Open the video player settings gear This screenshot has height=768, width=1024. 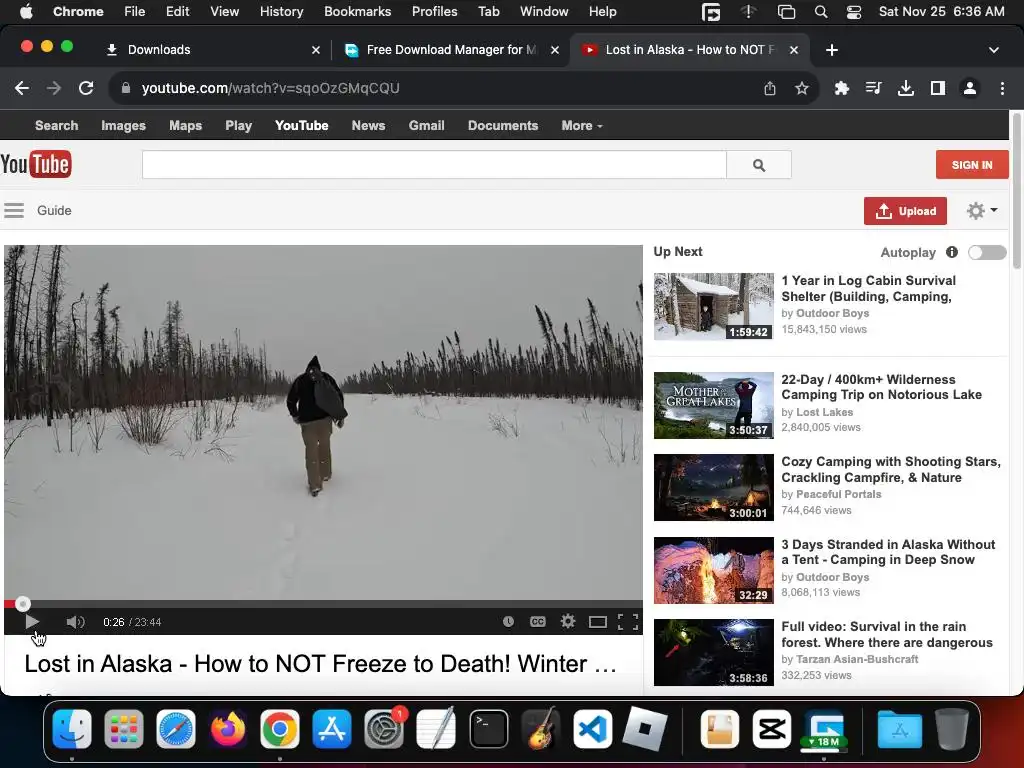568,621
